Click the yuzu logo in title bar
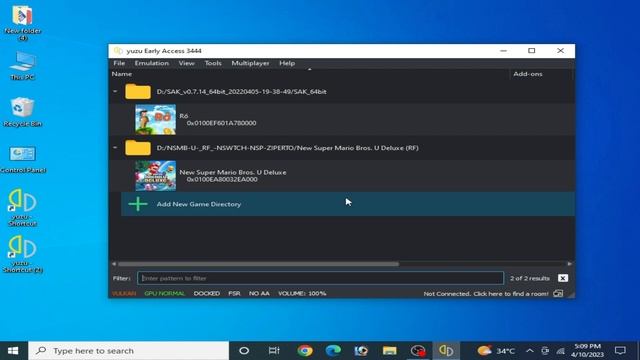Image resolution: width=640 pixels, height=360 pixels. tap(118, 51)
